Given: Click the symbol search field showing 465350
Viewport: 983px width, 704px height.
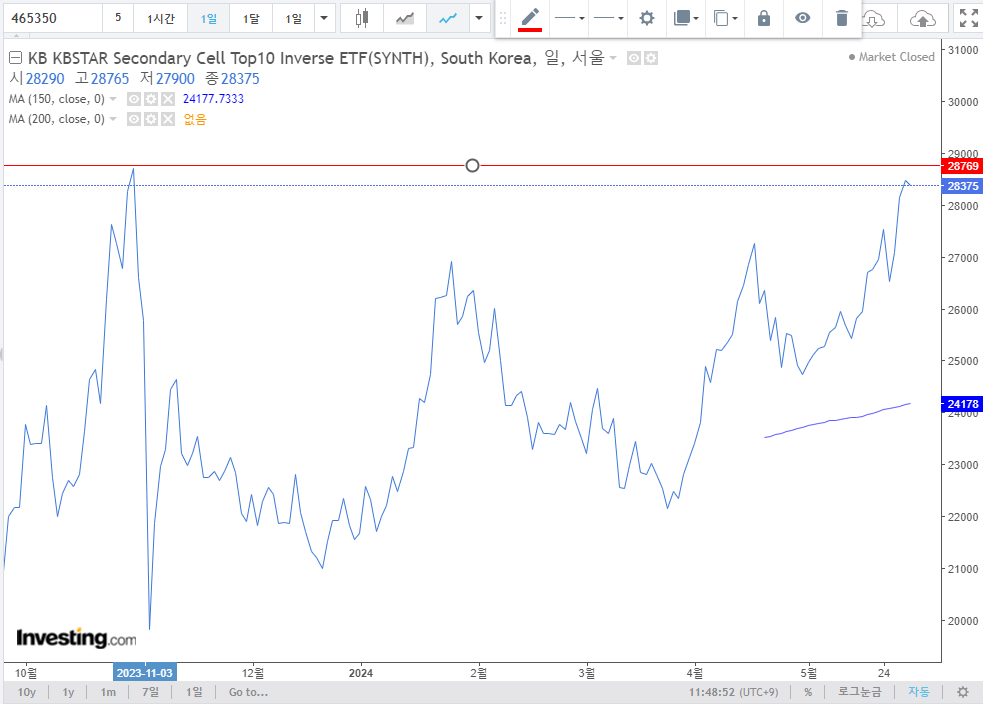Looking at the screenshot, I should click(53, 18).
